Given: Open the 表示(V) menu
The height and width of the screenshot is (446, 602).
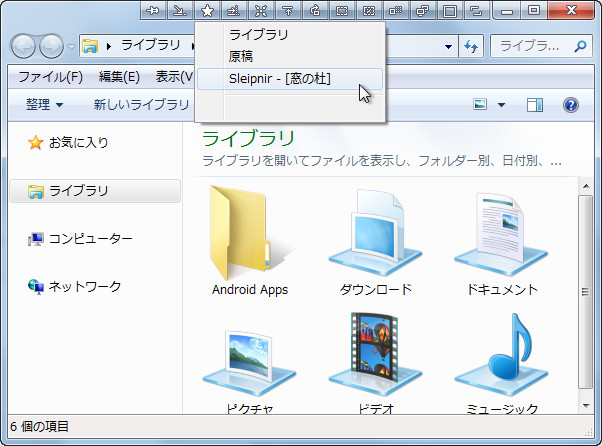Looking at the screenshot, I should pos(174,77).
